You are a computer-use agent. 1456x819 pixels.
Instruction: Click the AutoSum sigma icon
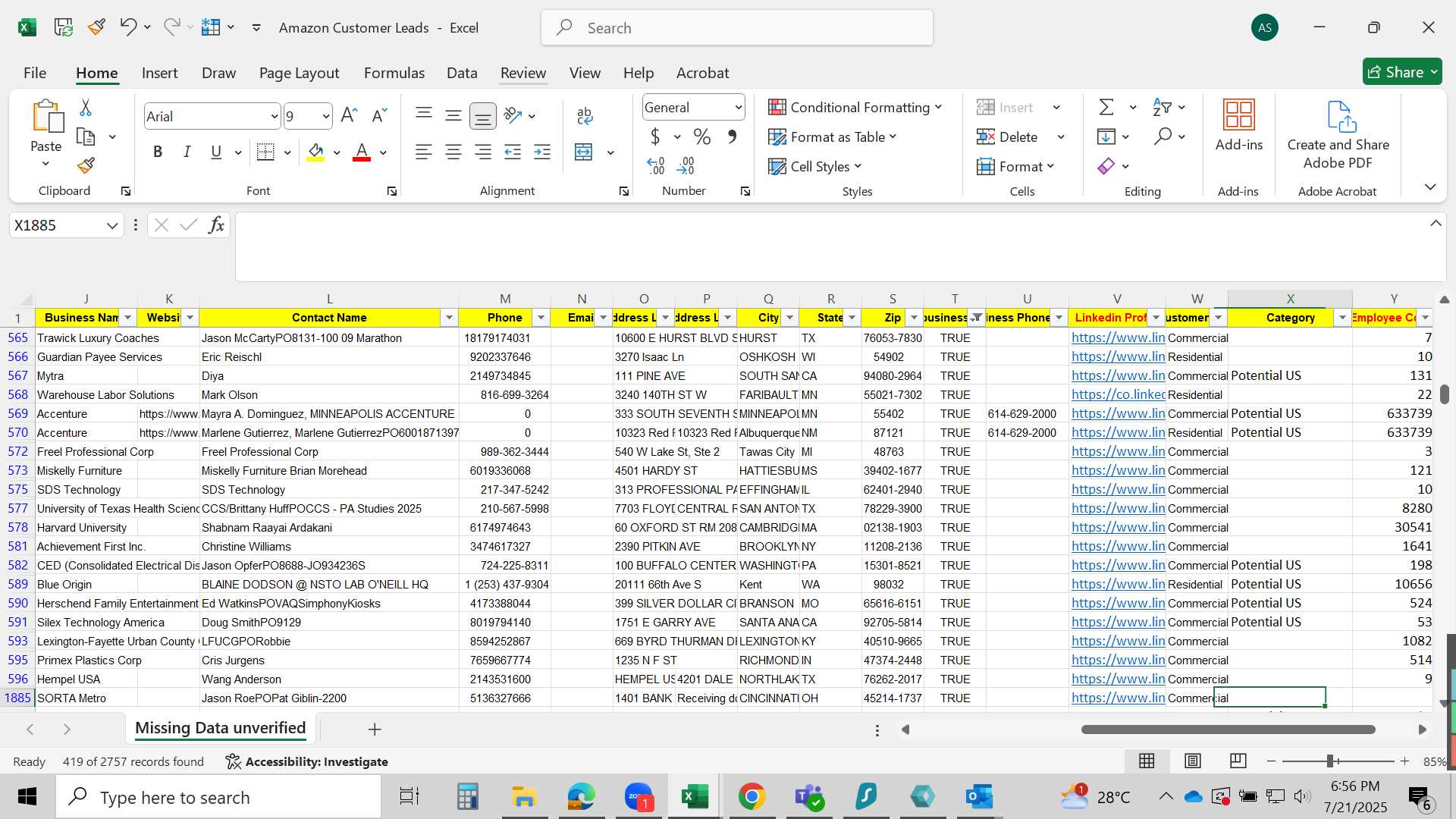[x=1106, y=107]
